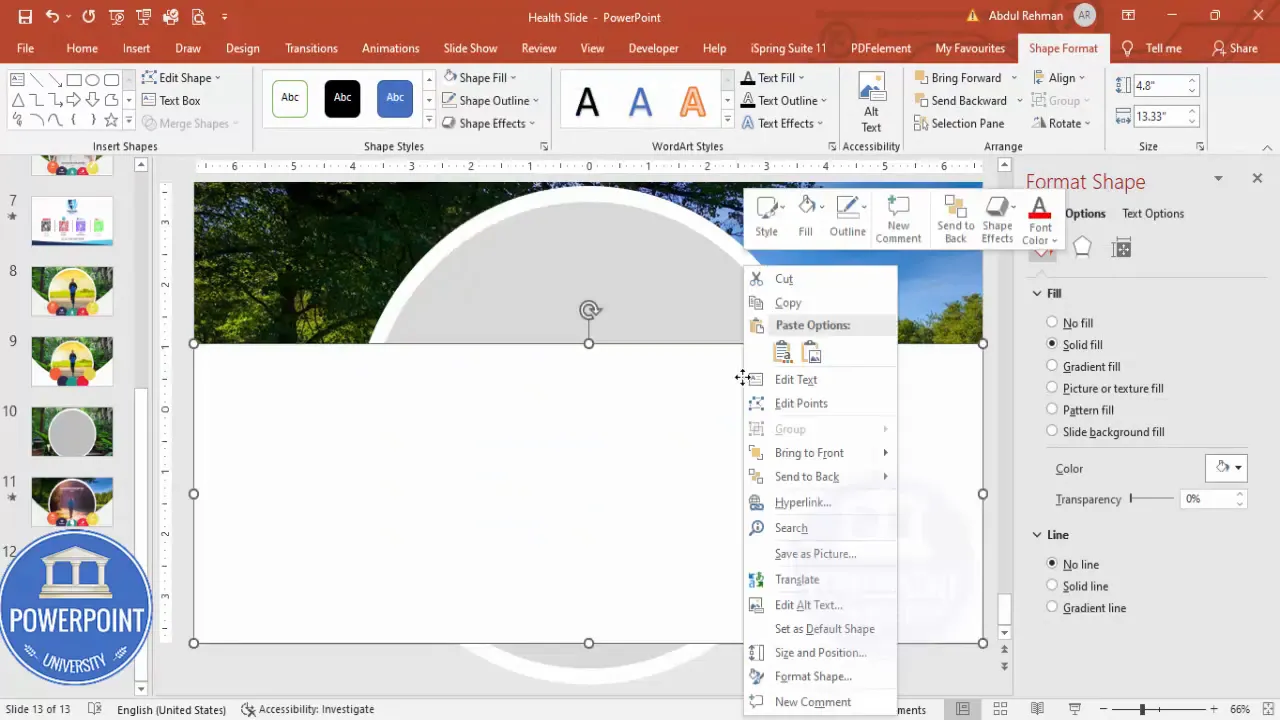1280x720 pixels.
Task: Open the Selection Pane
Action: pos(959,123)
